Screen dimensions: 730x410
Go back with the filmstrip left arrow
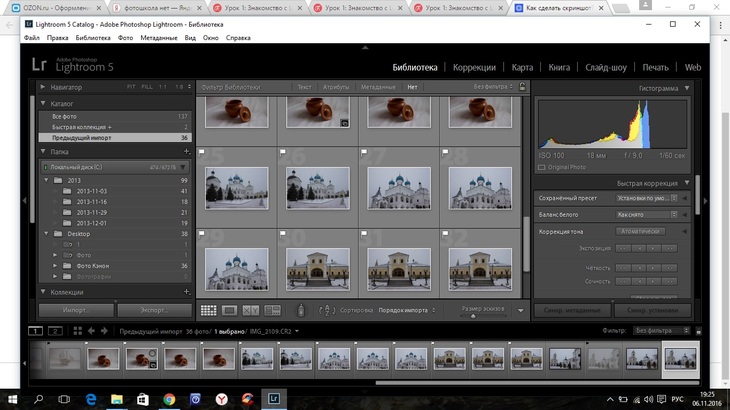click(x=91, y=331)
